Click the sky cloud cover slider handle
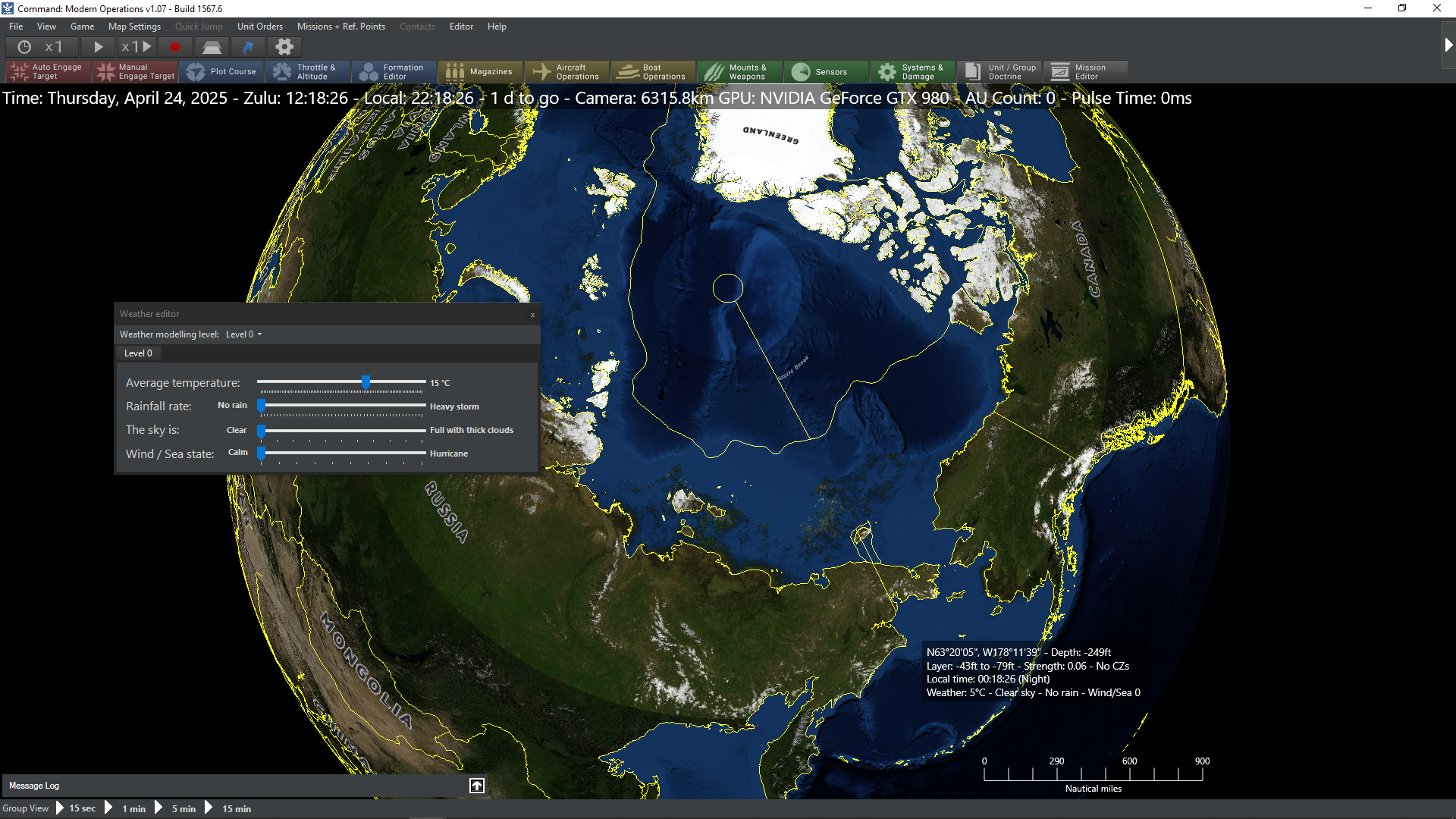Screen dimensions: 1456x819 click(261, 430)
